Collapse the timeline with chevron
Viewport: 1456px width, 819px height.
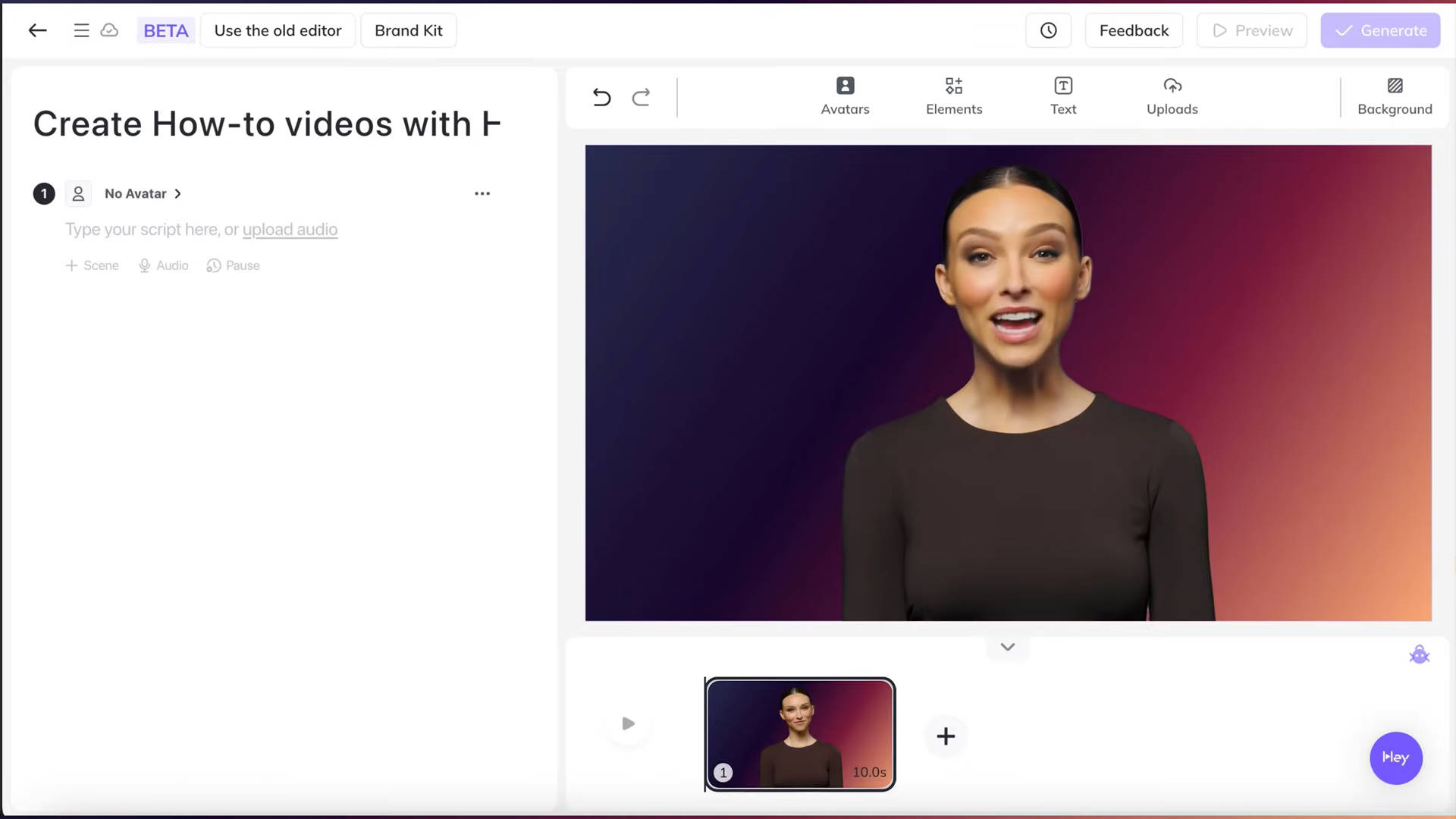click(x=1007, y=647)
